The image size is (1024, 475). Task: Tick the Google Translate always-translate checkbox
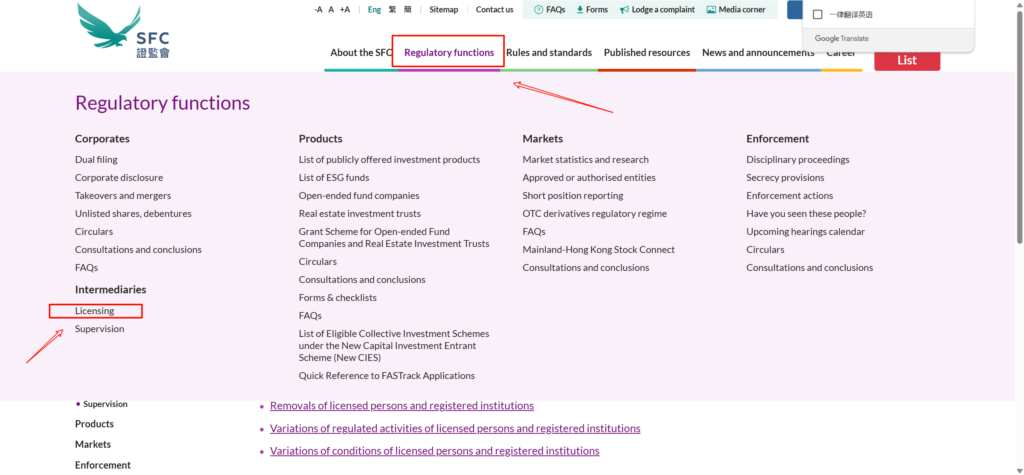[818, 15]
